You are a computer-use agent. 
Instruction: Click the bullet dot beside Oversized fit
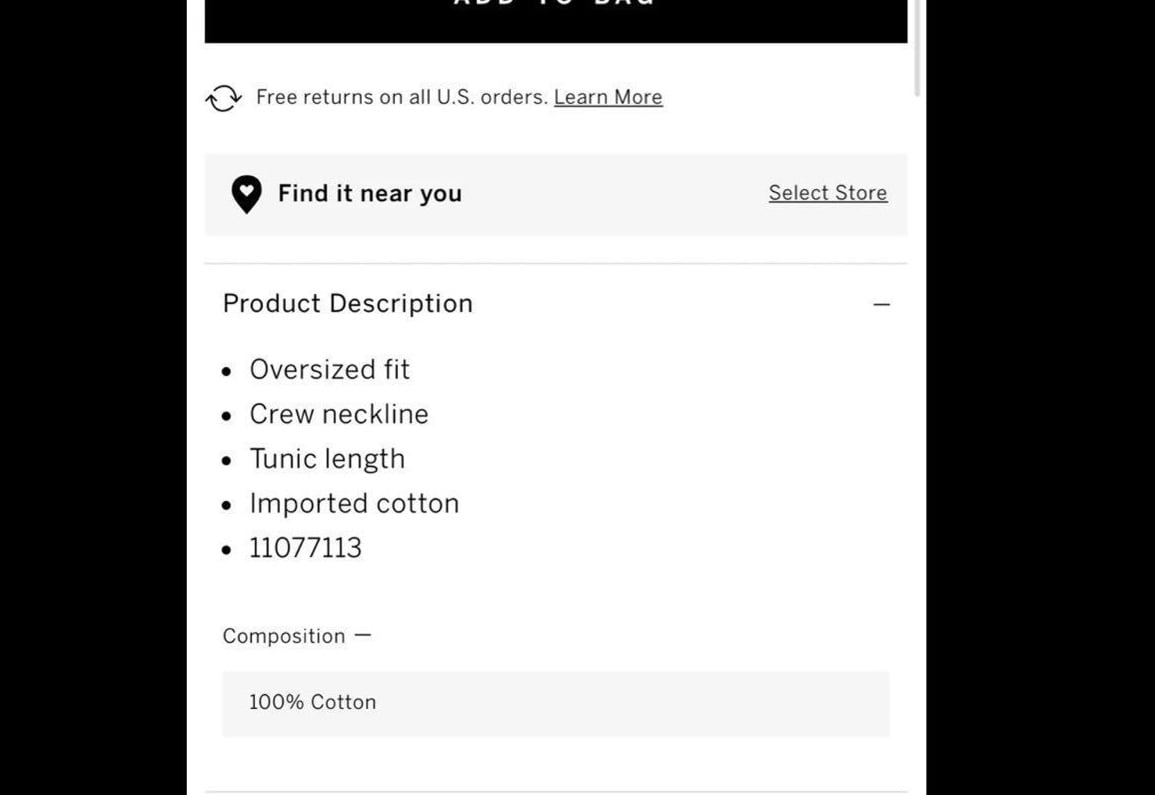227,371
